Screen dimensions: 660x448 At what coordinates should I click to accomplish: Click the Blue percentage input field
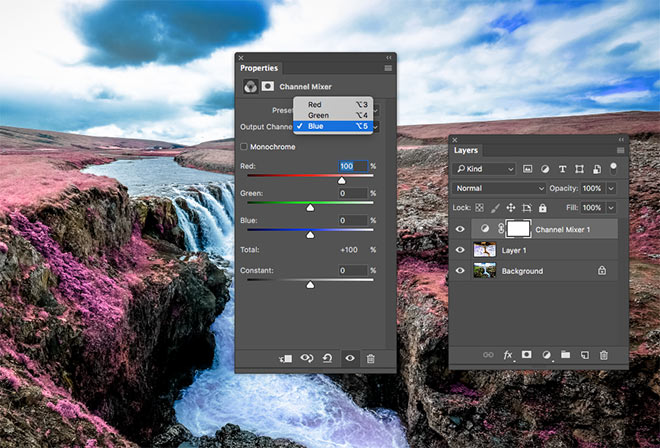click(x=353, y=220)
